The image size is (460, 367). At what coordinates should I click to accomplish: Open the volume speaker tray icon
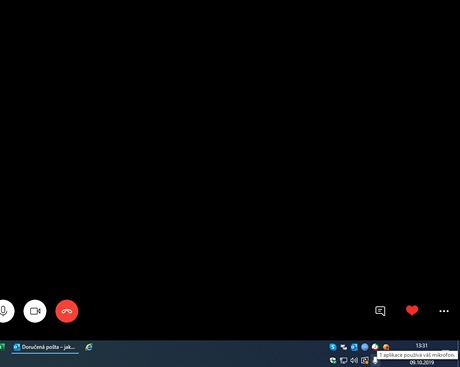(x=354, y=360)
